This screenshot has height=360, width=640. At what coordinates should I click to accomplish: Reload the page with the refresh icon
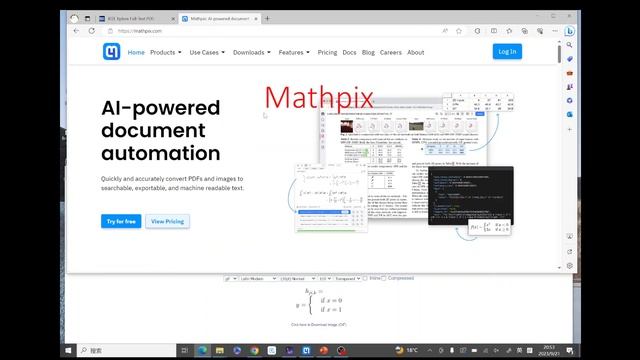(92, 31)
